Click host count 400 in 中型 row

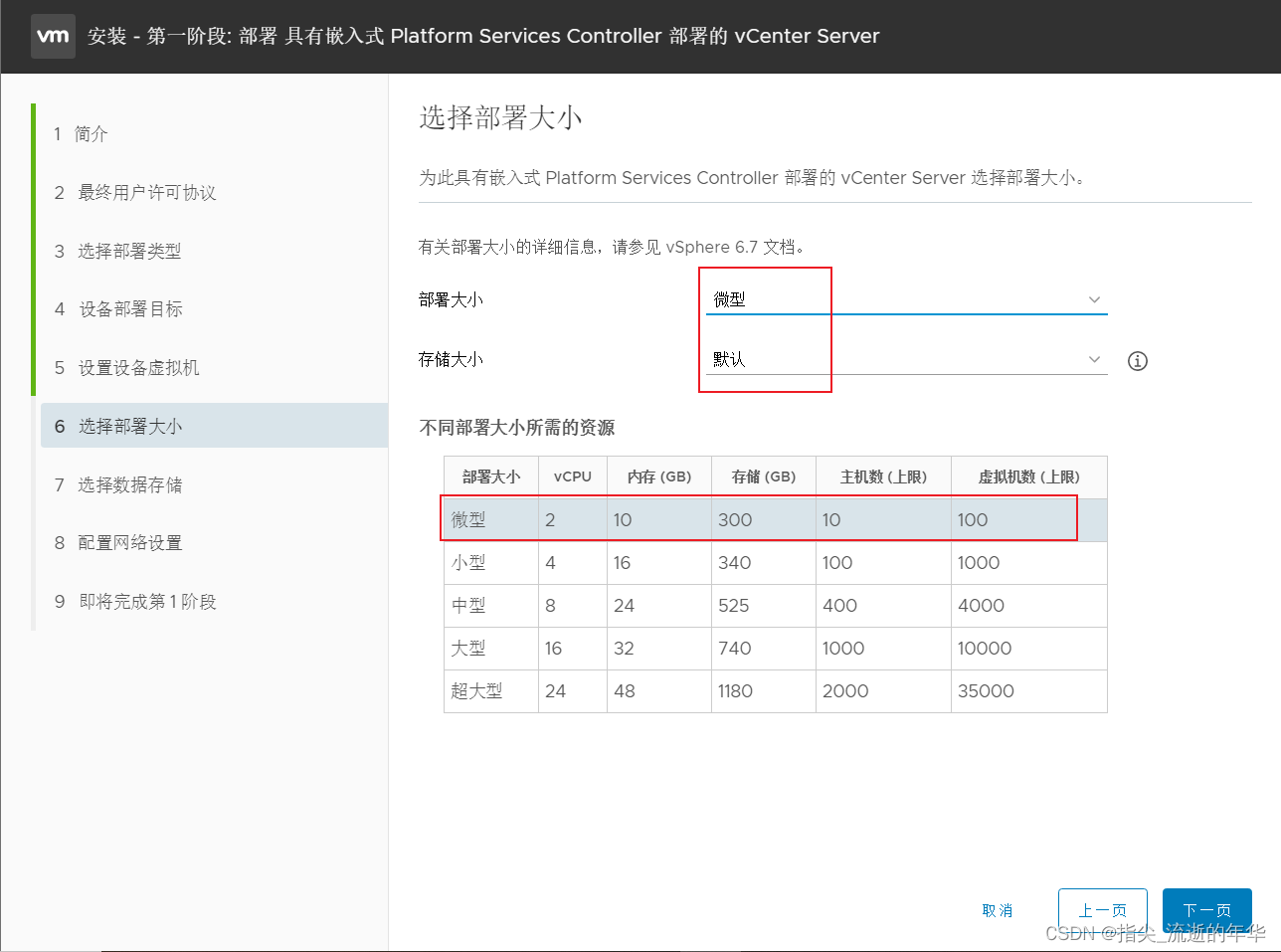click(x=839, y=605)
